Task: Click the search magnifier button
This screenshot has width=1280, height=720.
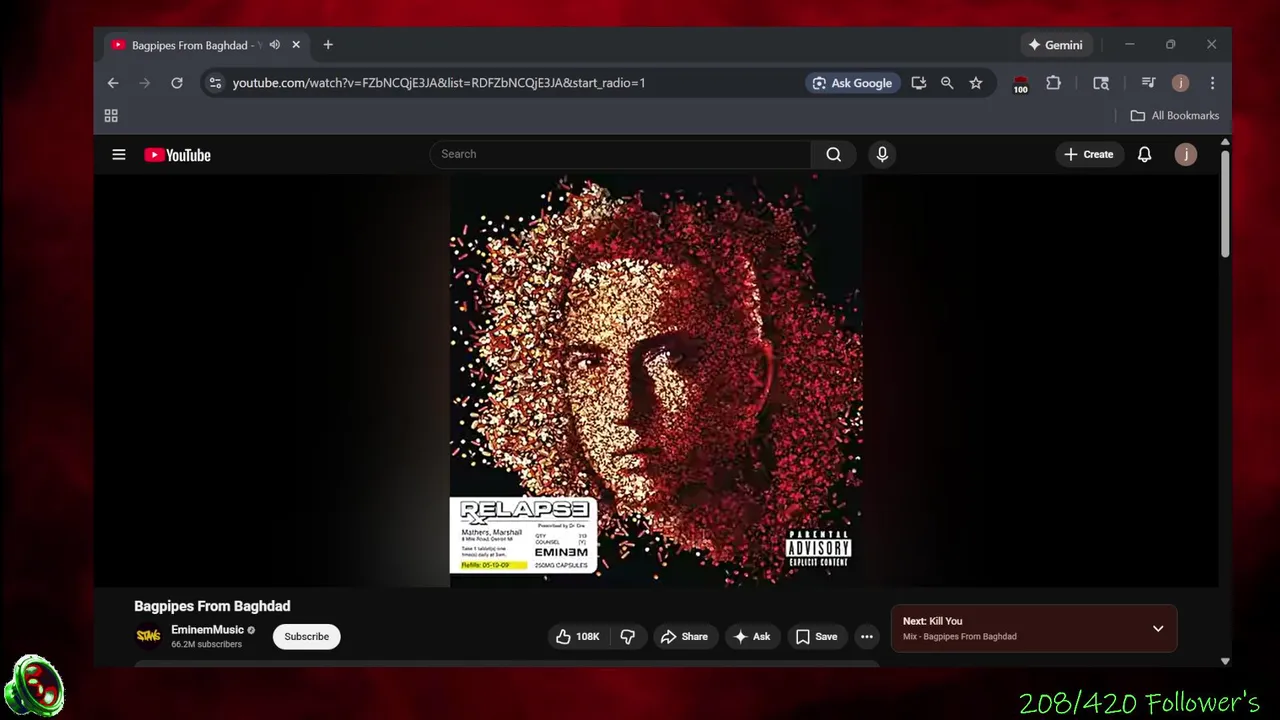Action: pos(833,154)
